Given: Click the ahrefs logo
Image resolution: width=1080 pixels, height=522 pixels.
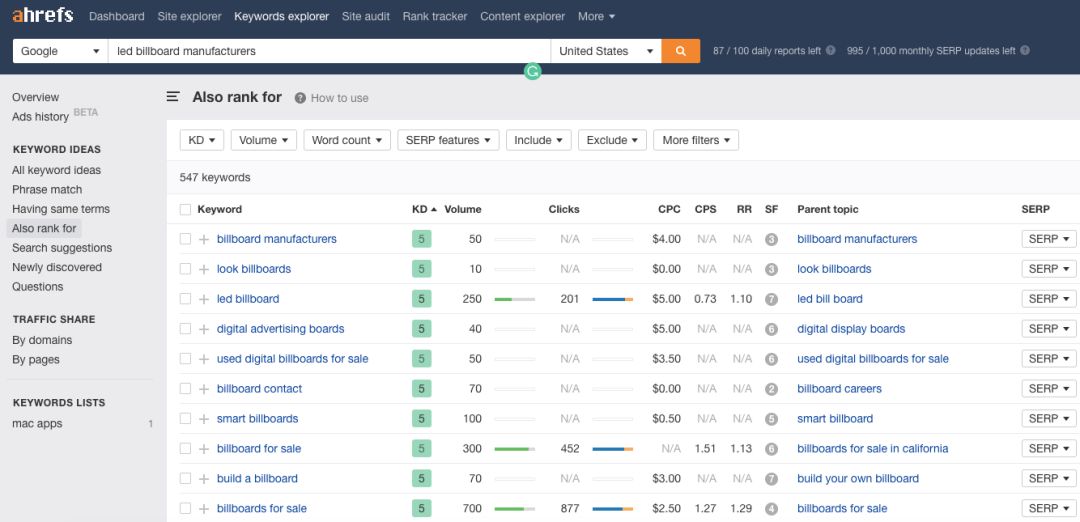Looking at the screenshot, I should (x=43, y=15).
